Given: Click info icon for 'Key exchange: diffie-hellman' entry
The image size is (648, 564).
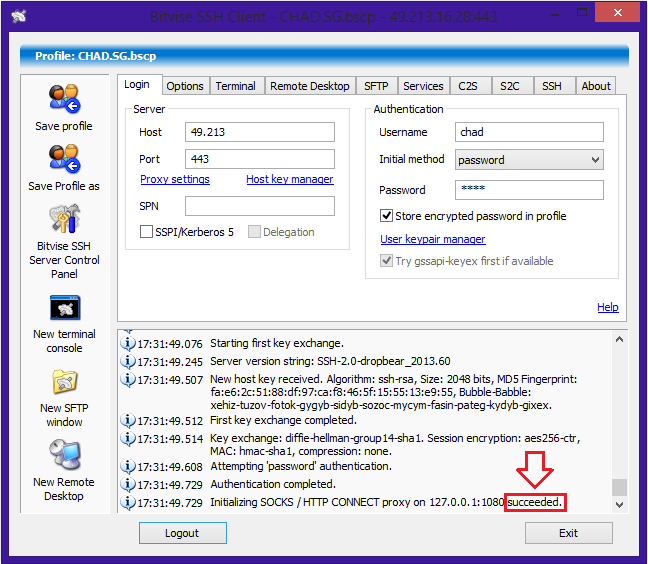Looking at the screenshot, I should [x=128, y=438].
